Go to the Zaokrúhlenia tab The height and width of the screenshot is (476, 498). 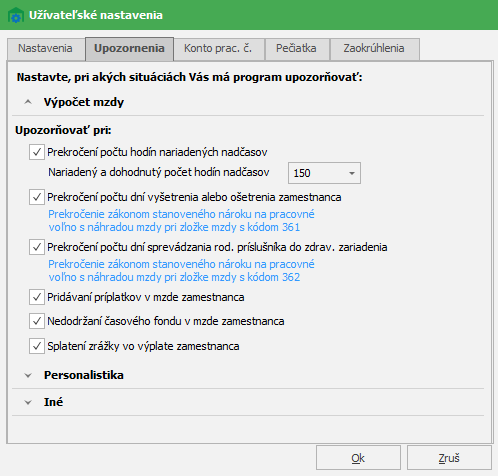tap(374, 49)
